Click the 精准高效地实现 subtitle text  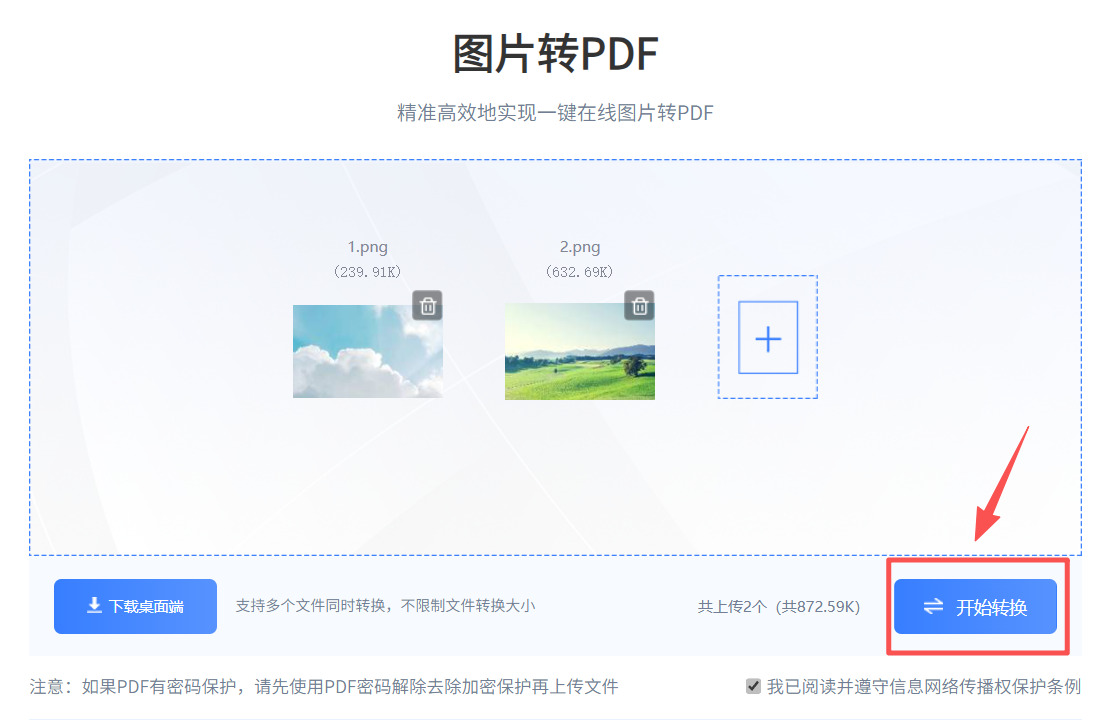coord(556,113)
